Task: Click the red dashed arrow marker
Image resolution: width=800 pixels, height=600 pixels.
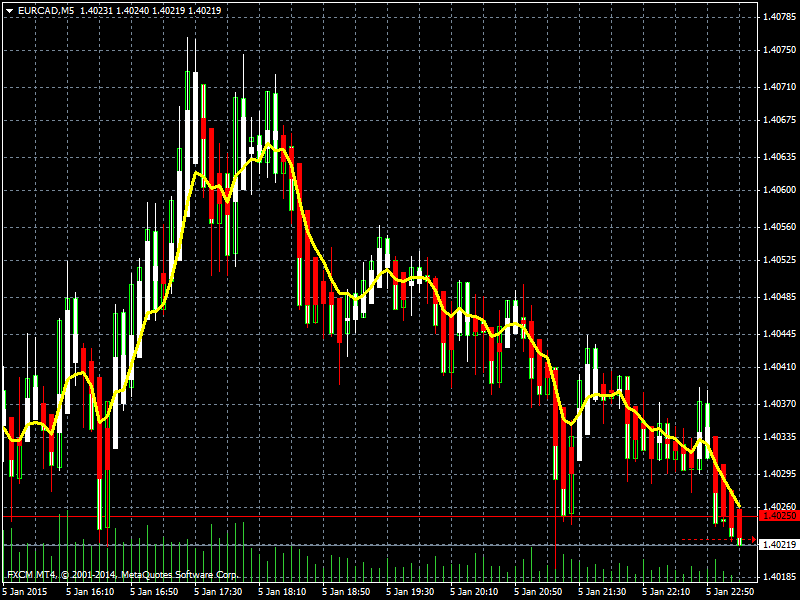Action: [719, 539]
